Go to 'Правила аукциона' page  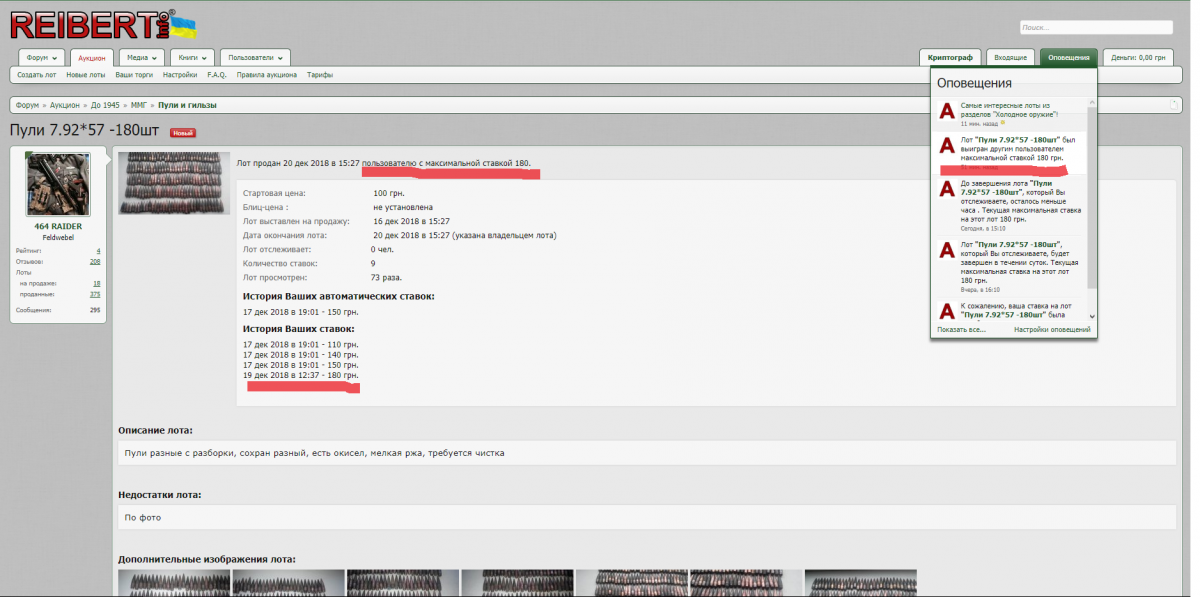click(x=266, y=75)
